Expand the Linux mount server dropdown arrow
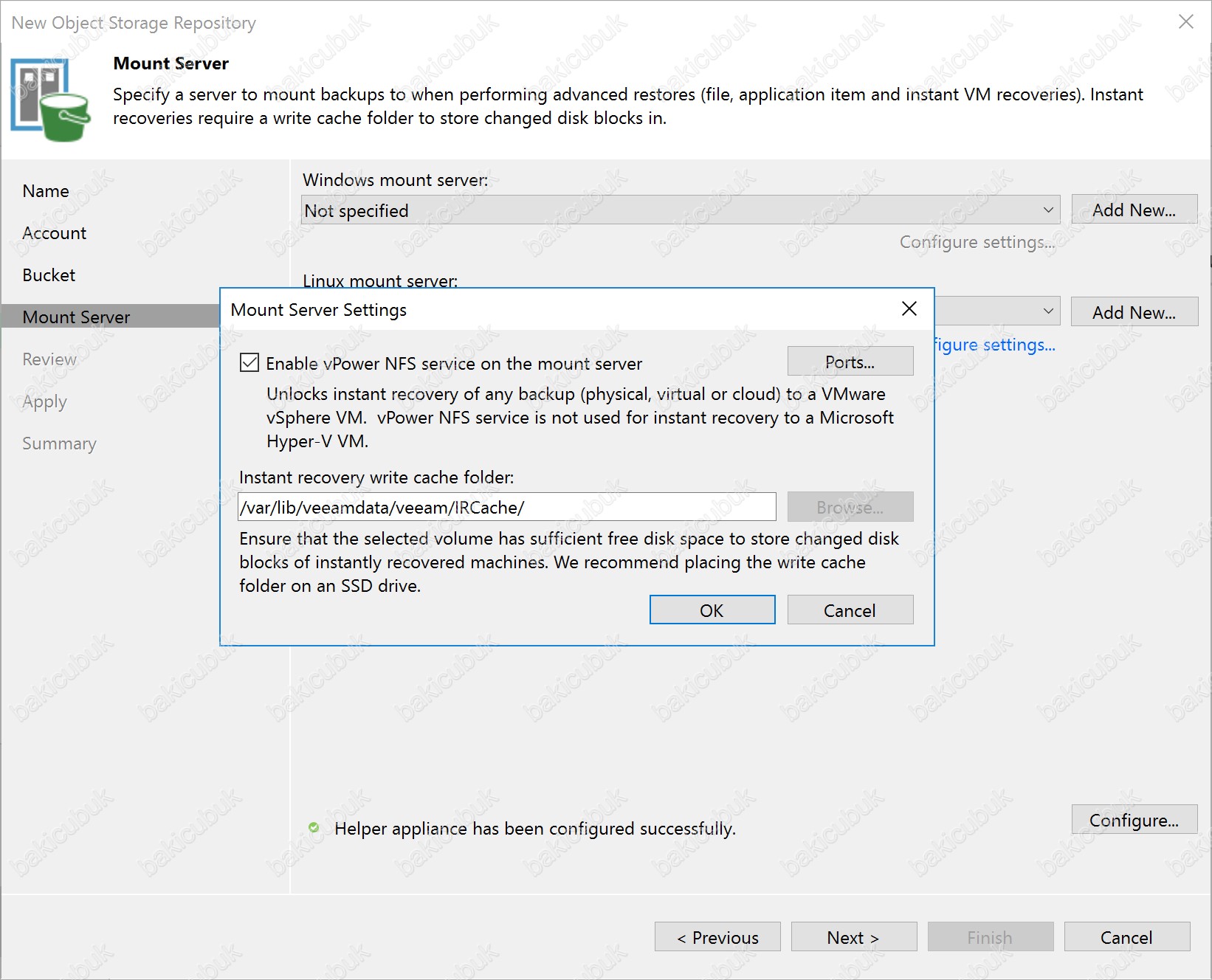This screenshot has height=980, width=1212. pyautogui.click(x=1048, y=311)
